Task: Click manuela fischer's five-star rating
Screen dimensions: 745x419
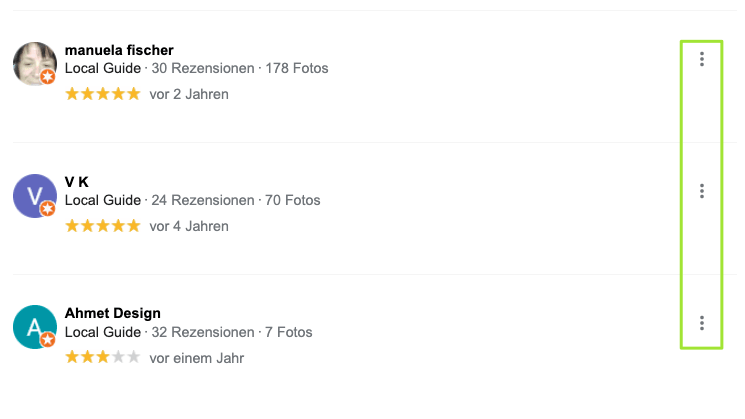Action: click(x=103, y=94)
